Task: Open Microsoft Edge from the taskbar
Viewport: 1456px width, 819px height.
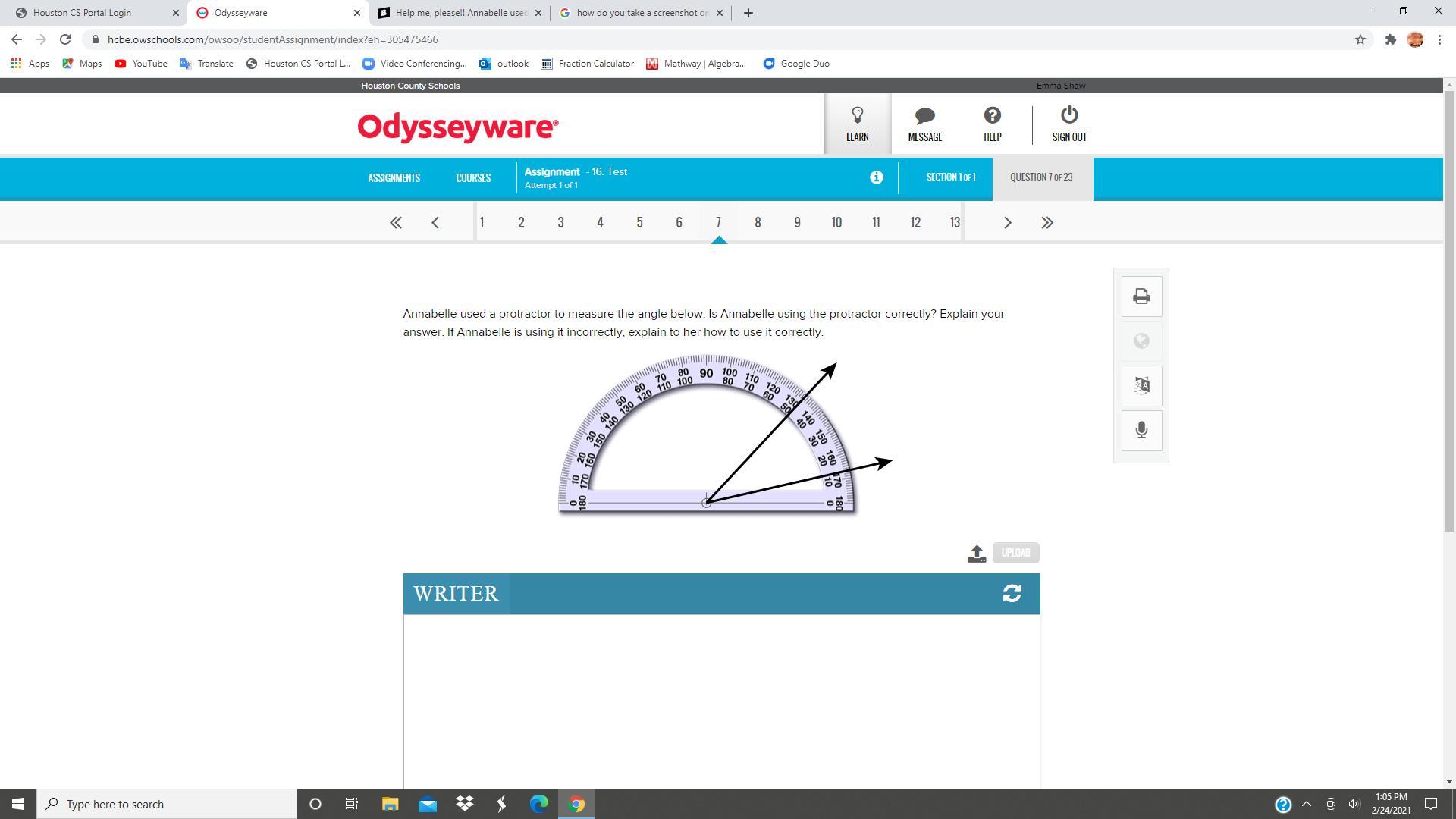Action: 538,804
